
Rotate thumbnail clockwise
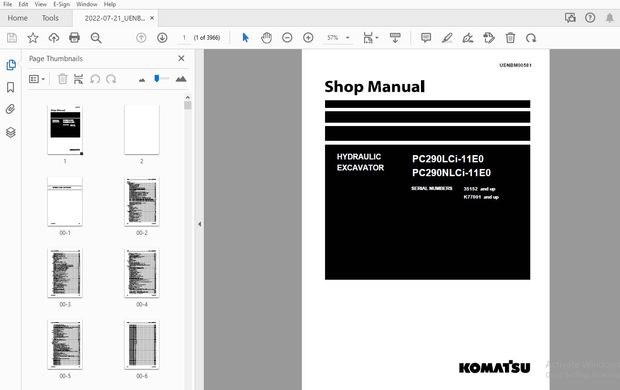(111, 79)
